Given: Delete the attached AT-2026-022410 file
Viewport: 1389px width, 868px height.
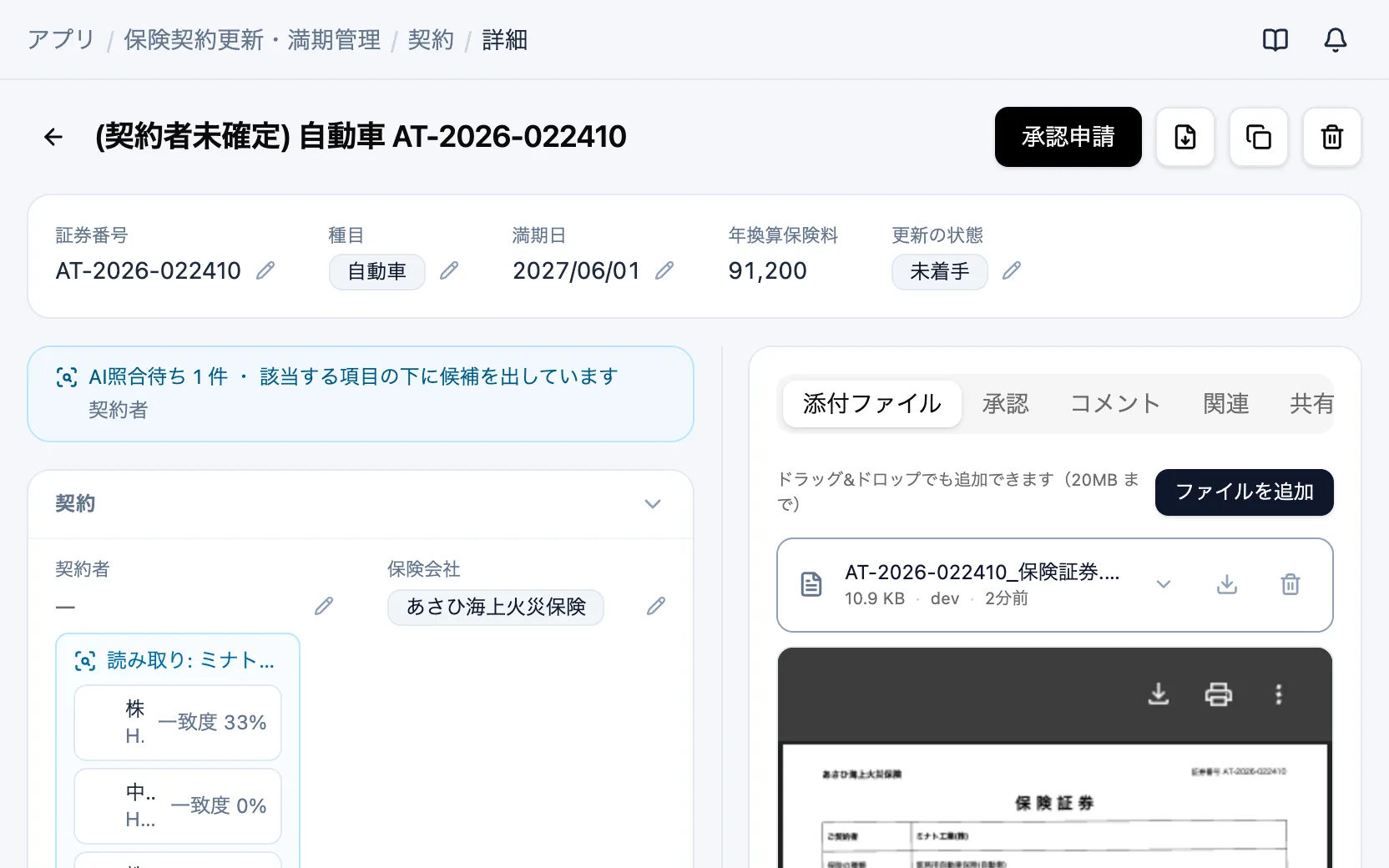Looking at the screenshot, I should (x=1291, y=584).
